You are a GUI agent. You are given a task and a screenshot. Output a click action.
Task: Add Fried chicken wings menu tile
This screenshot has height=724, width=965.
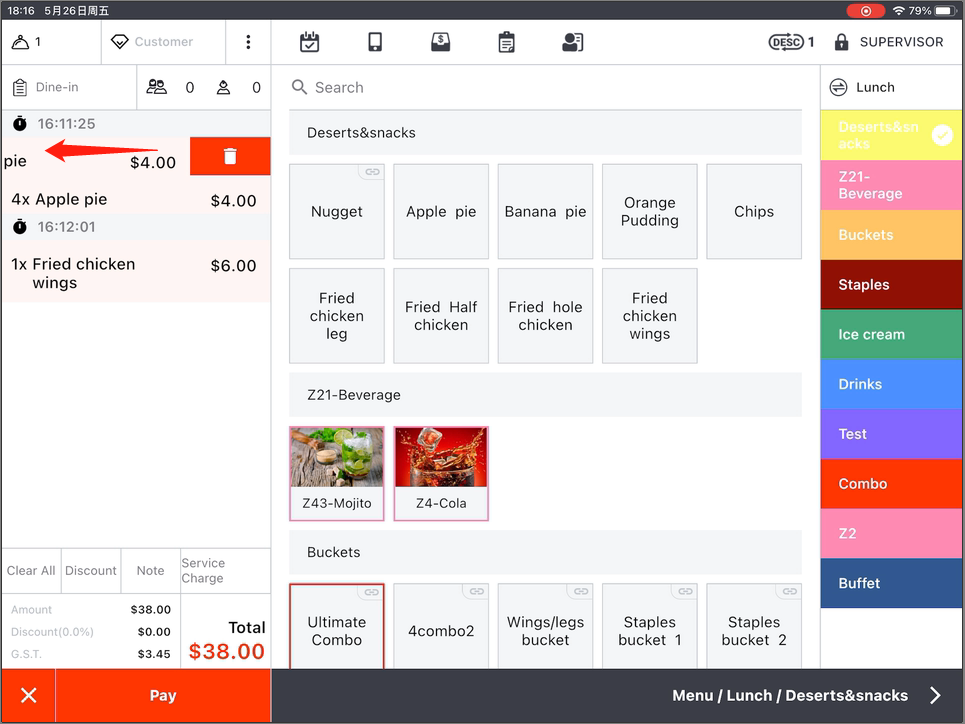pyautogui.click(x=650, y=316)
